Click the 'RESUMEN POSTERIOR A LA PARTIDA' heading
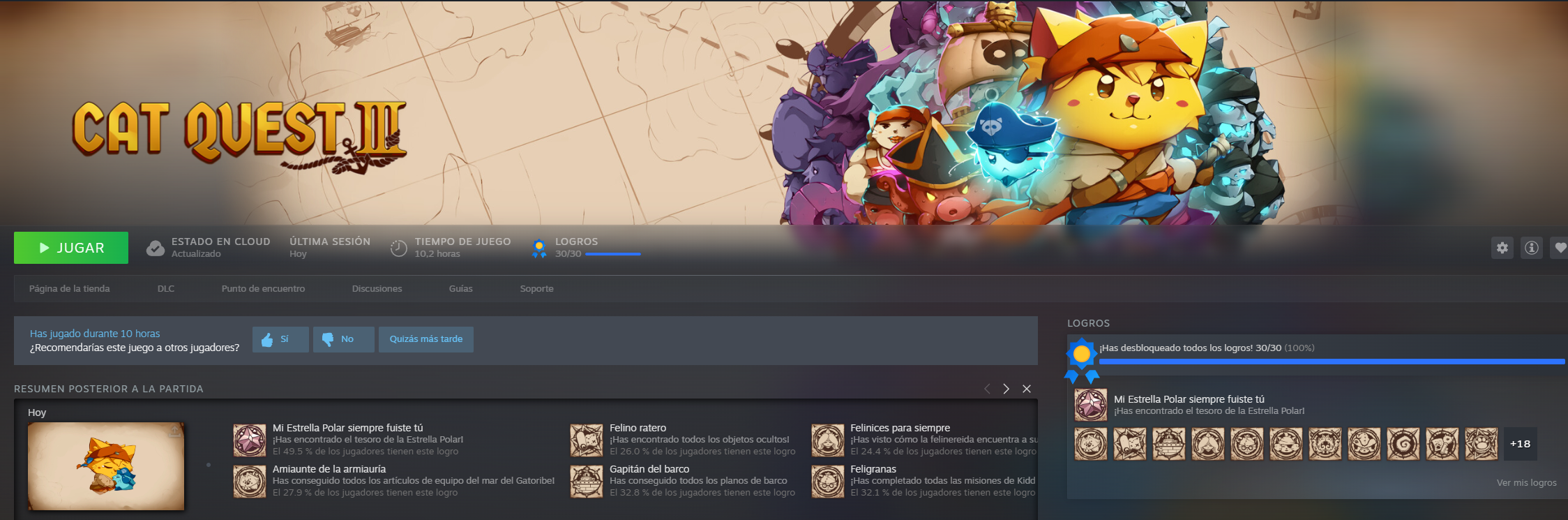The width and height of the screenshot is (1568, 520). point(109,389)
